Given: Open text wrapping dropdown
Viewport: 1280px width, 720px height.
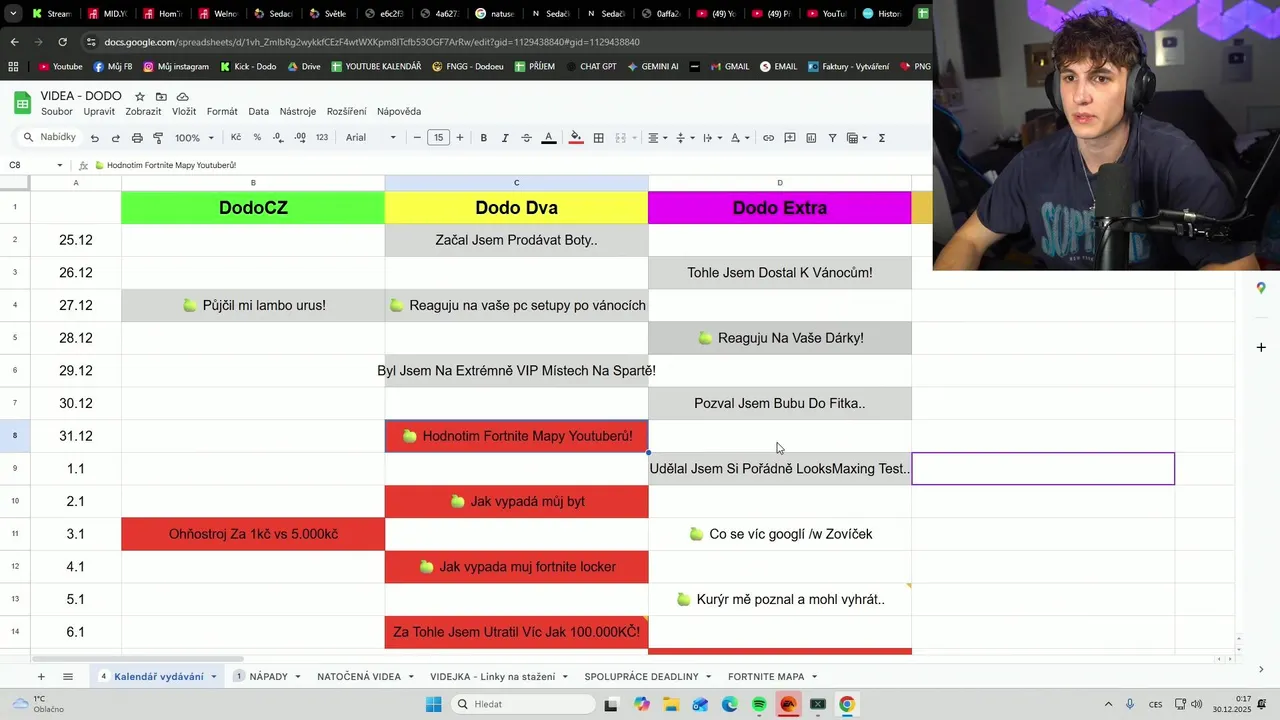Looking at the screenshot, I should (712, 138).
